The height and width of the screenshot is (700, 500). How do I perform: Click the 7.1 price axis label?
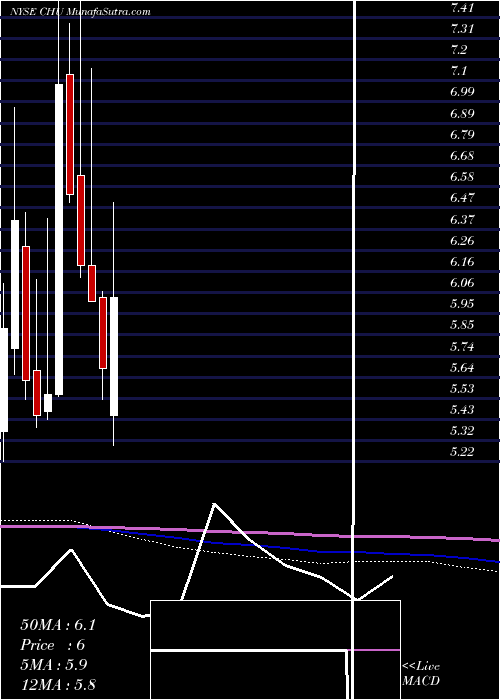459,71
